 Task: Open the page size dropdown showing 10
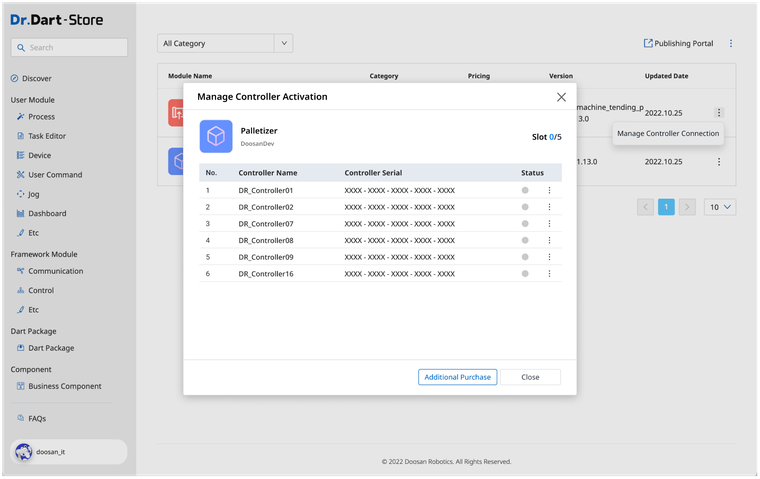point(720,207)
